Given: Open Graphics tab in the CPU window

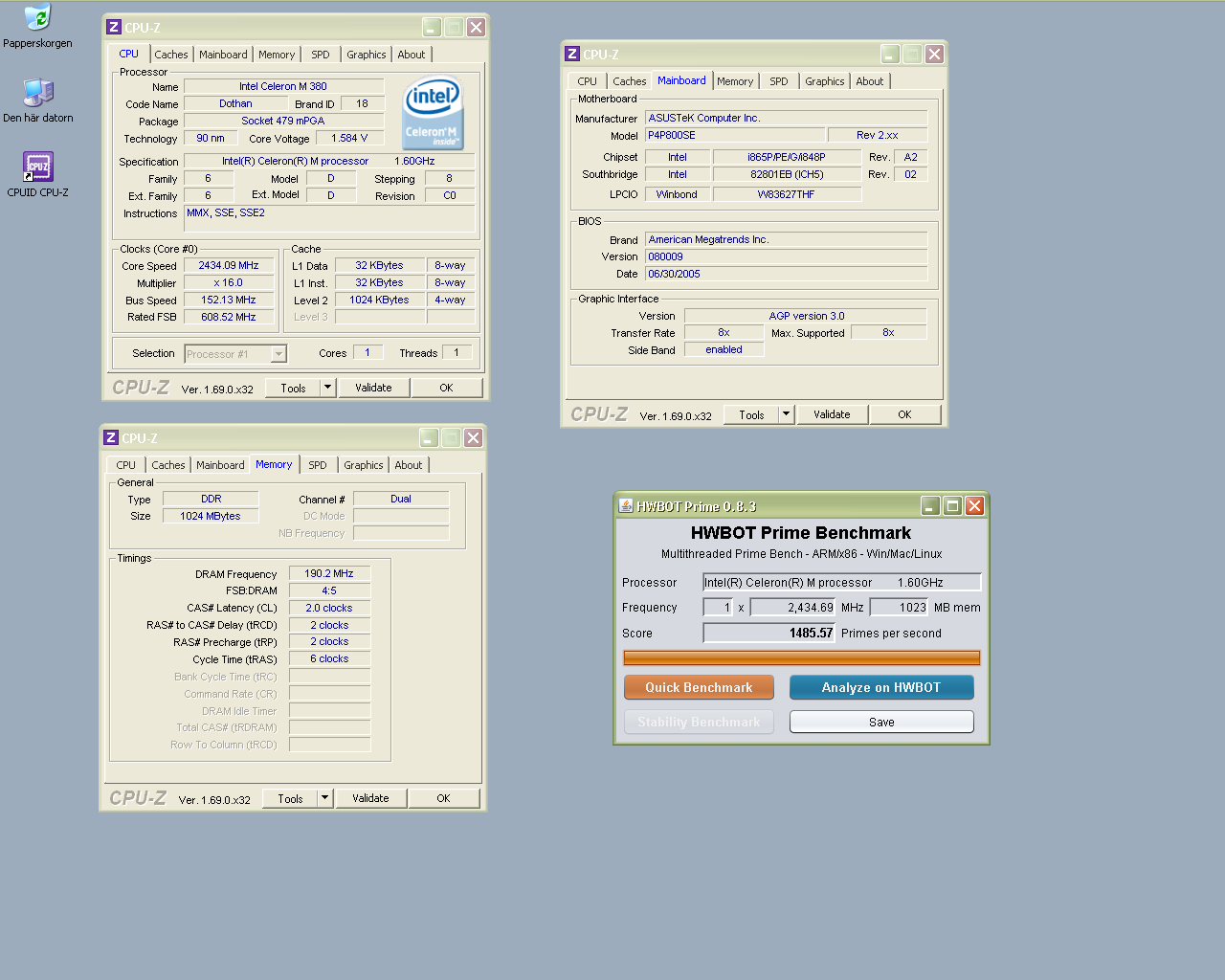Looking at the screenshot, I should 367,55.
